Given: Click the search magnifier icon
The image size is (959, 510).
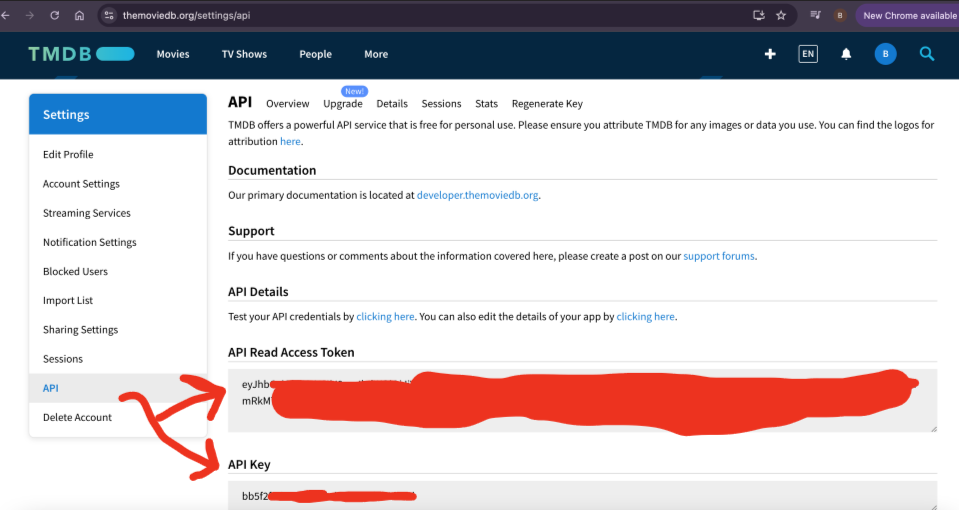Looking at the screenshot, I should click(927, 54).
